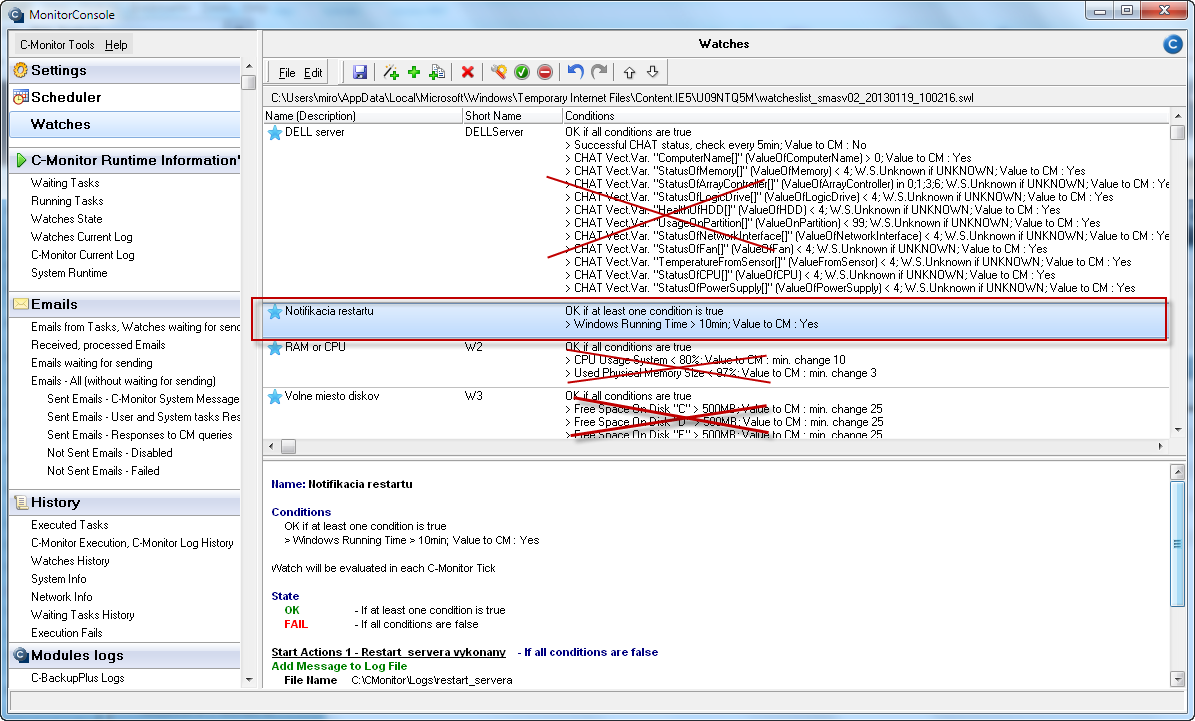Click the details pane vertical scrollbar thumb
The width and height of the screenshot is (1195, 721).
pyautogui.click(x=1177, y=543)
